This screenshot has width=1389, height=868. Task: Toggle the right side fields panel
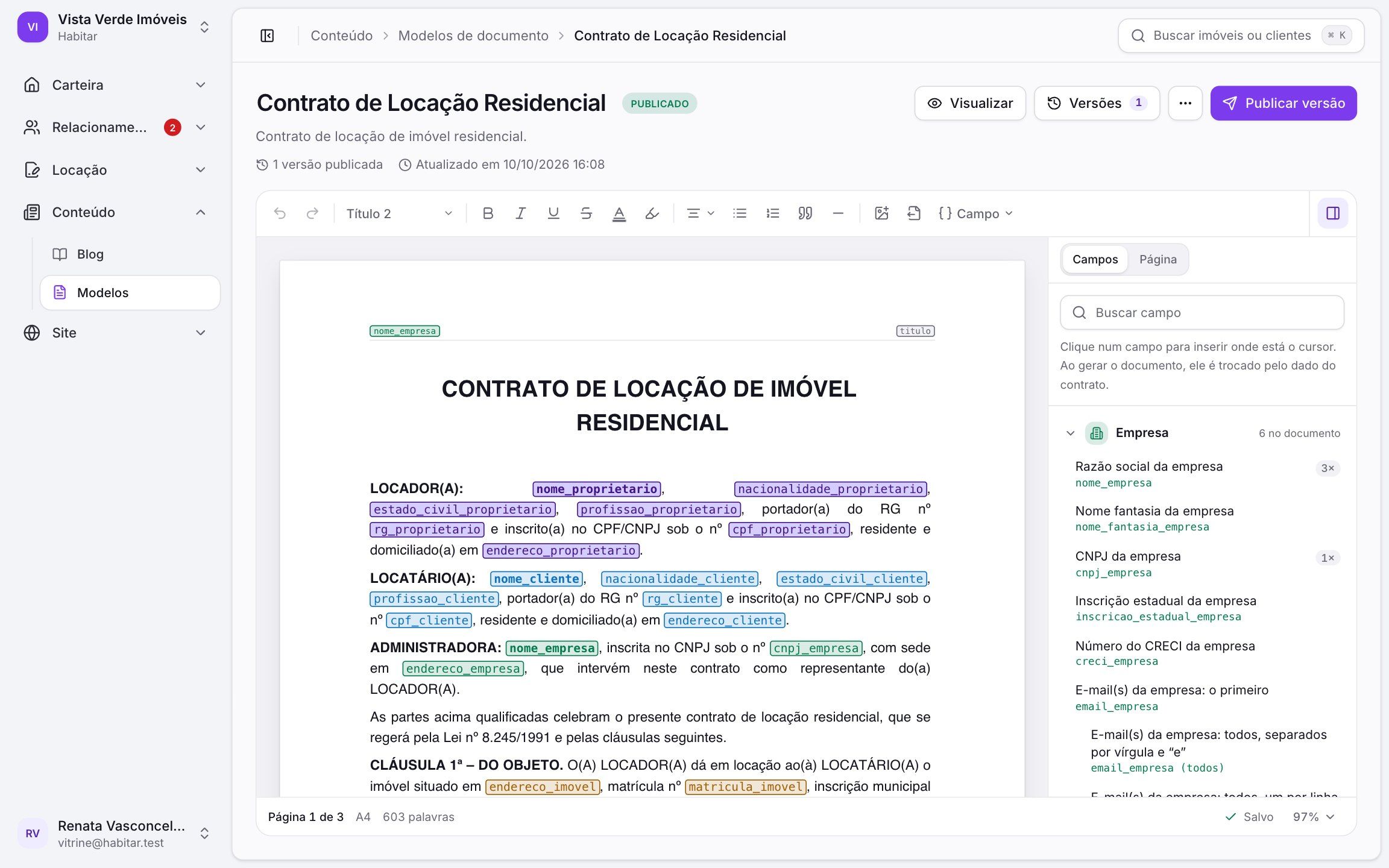tap(1333, 213)
